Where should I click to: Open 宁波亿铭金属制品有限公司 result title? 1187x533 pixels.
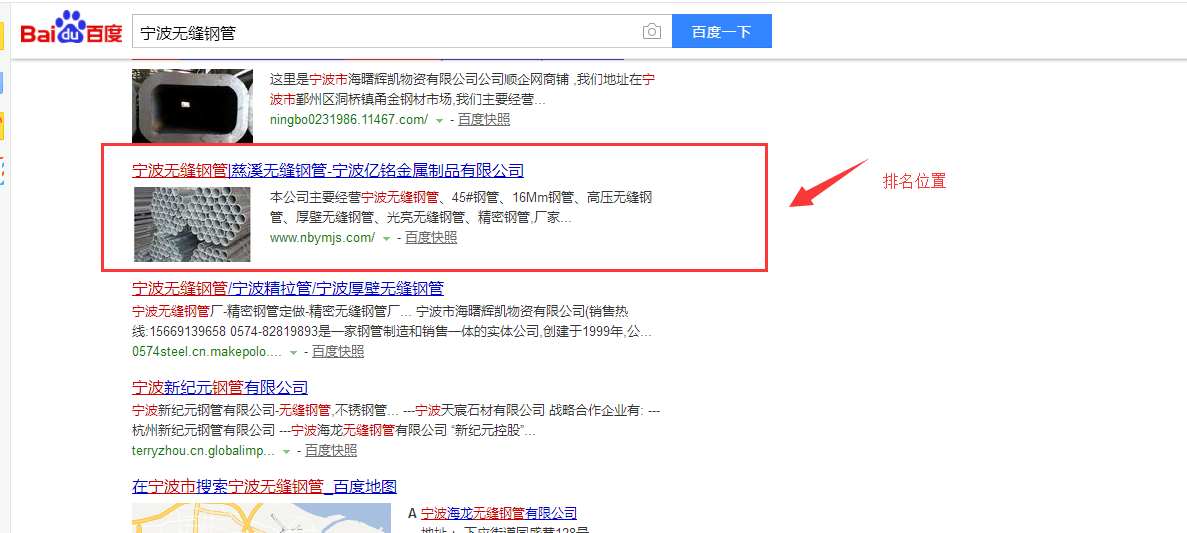pyautogui.click(x=328, y=170)
